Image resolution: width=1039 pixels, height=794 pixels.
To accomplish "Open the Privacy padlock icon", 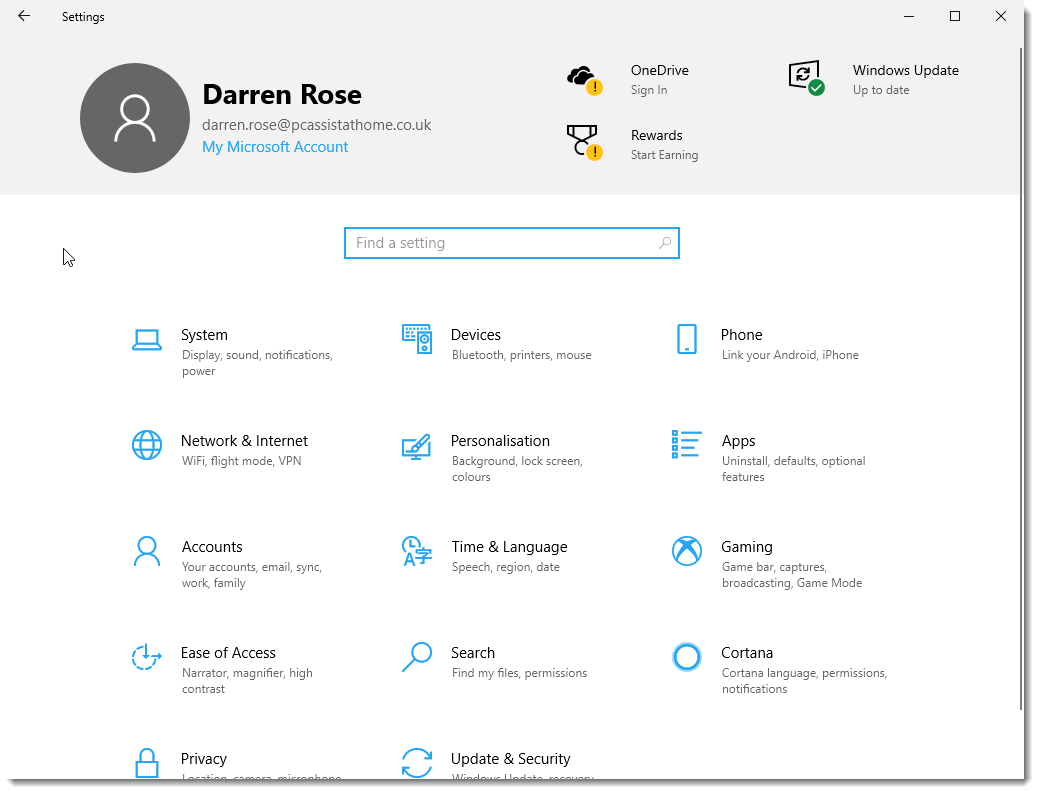I will (147, 762).
